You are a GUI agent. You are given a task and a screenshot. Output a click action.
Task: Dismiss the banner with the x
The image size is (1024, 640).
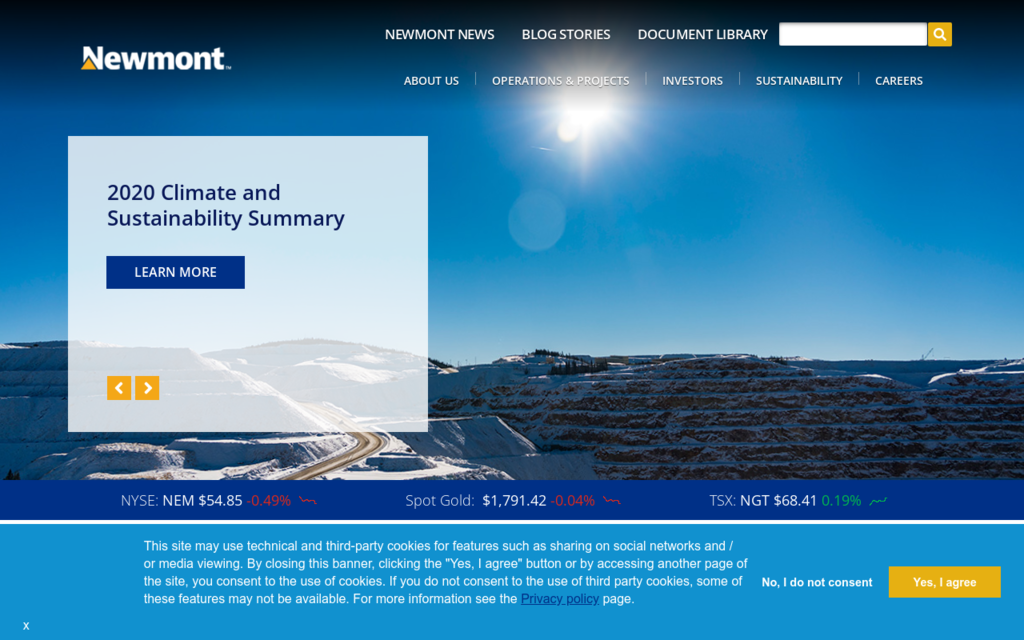pos(25,625)
